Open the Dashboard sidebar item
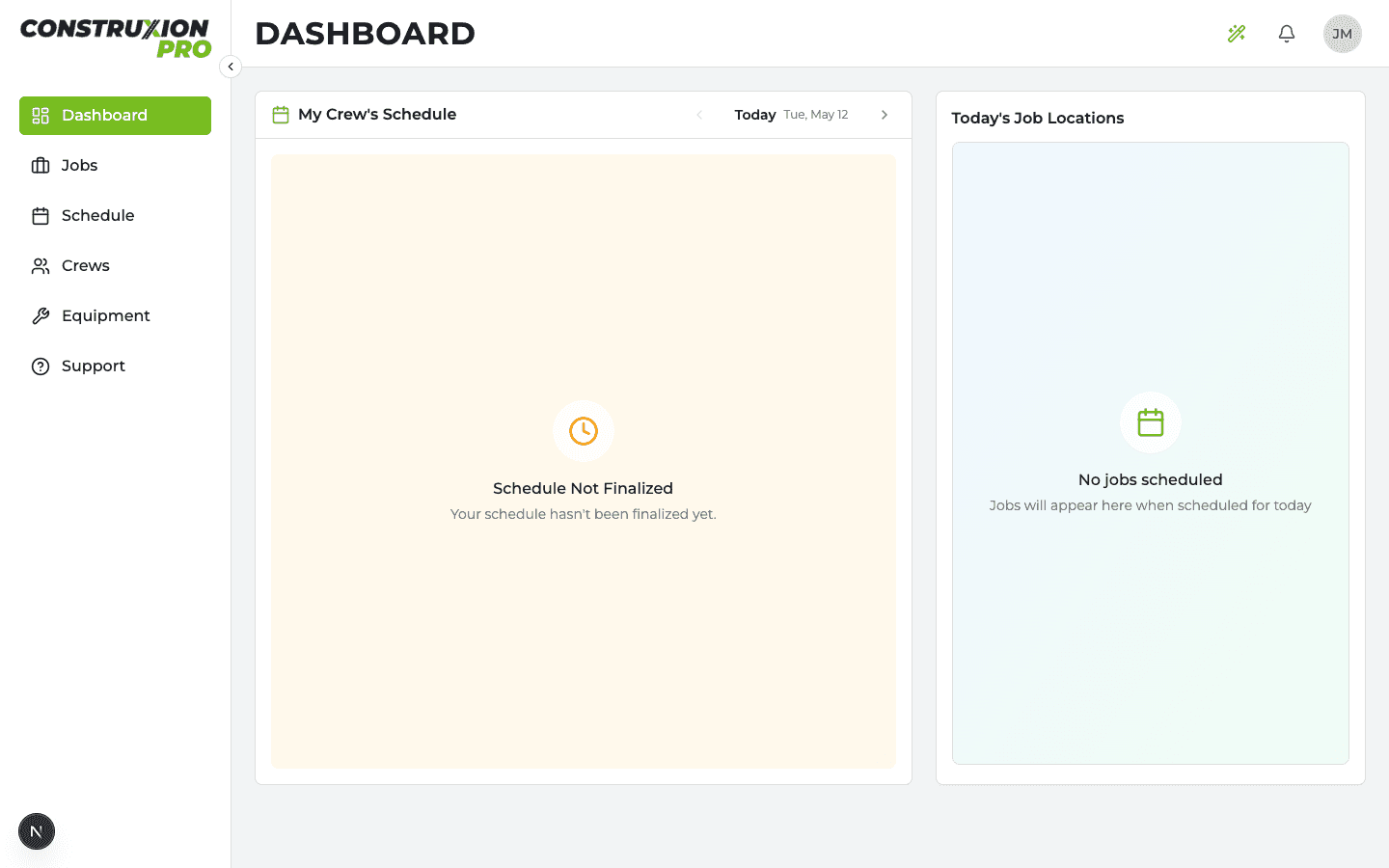Viewport: 1389px width, 868px height. coord(115,116)
